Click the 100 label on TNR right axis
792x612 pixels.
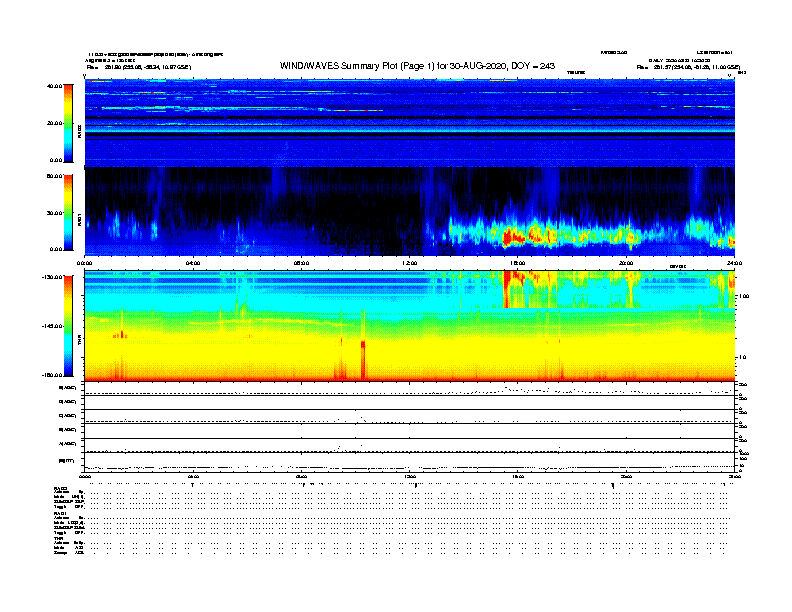point(744,296)
